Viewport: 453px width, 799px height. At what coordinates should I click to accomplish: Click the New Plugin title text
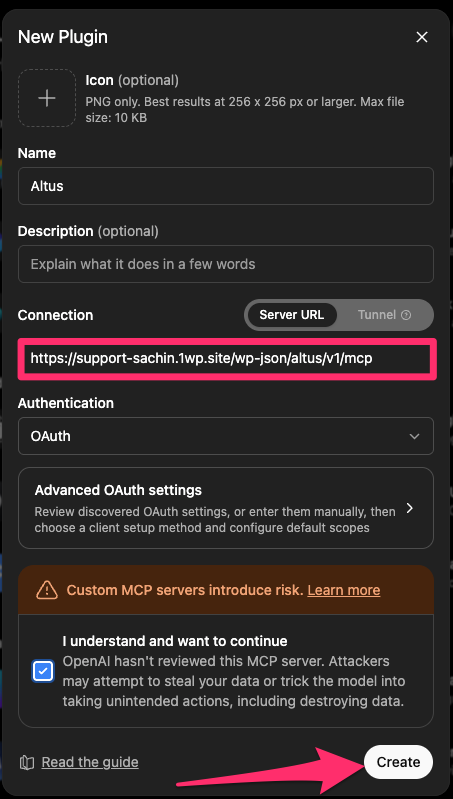coord(63,37)
